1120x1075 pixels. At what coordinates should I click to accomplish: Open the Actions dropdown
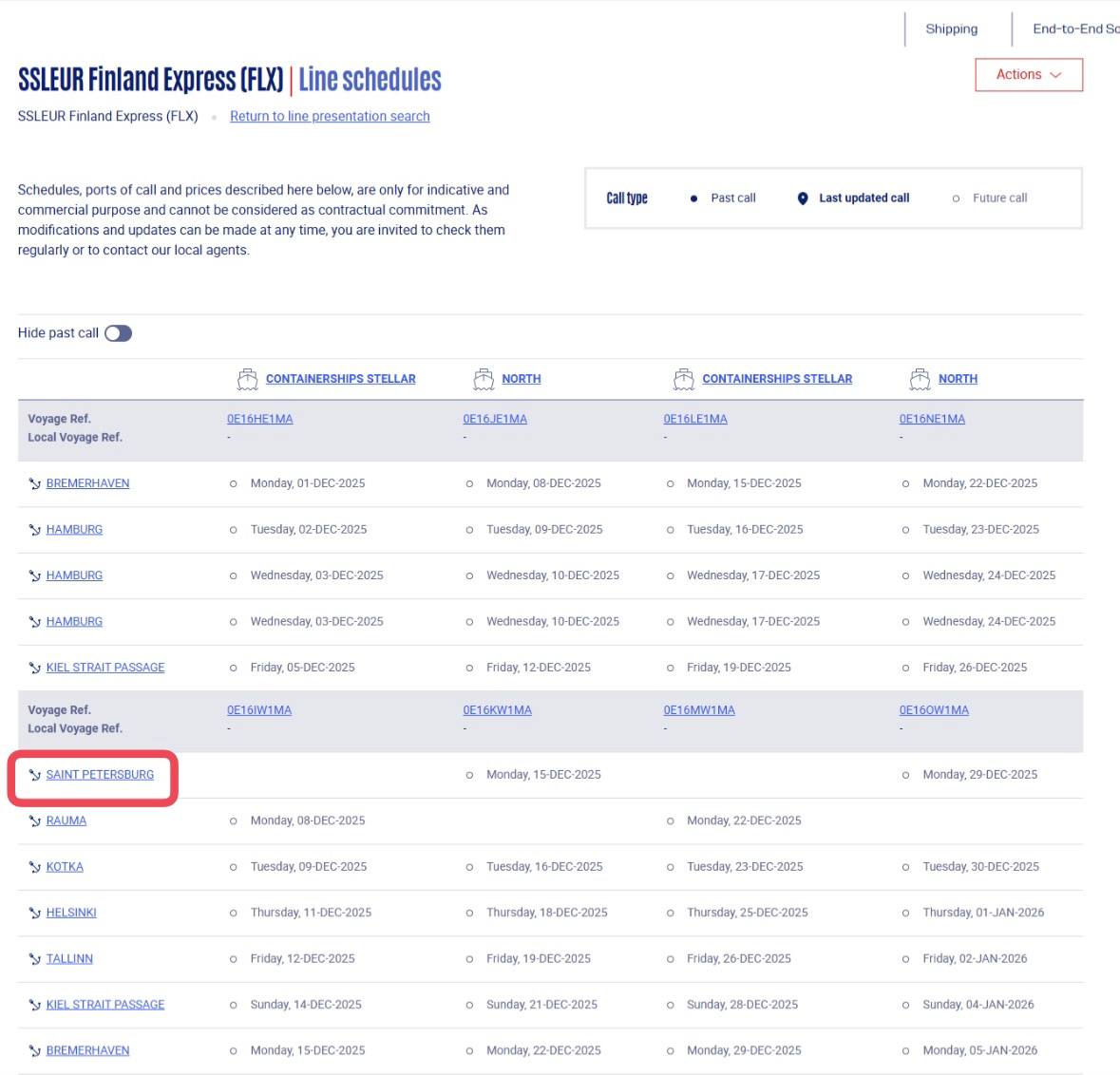[1028, 75]
